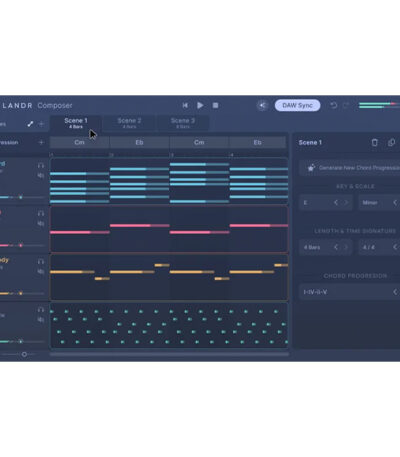
Task: Click the blue chord notes clip in bar 1
Action: 79,188
